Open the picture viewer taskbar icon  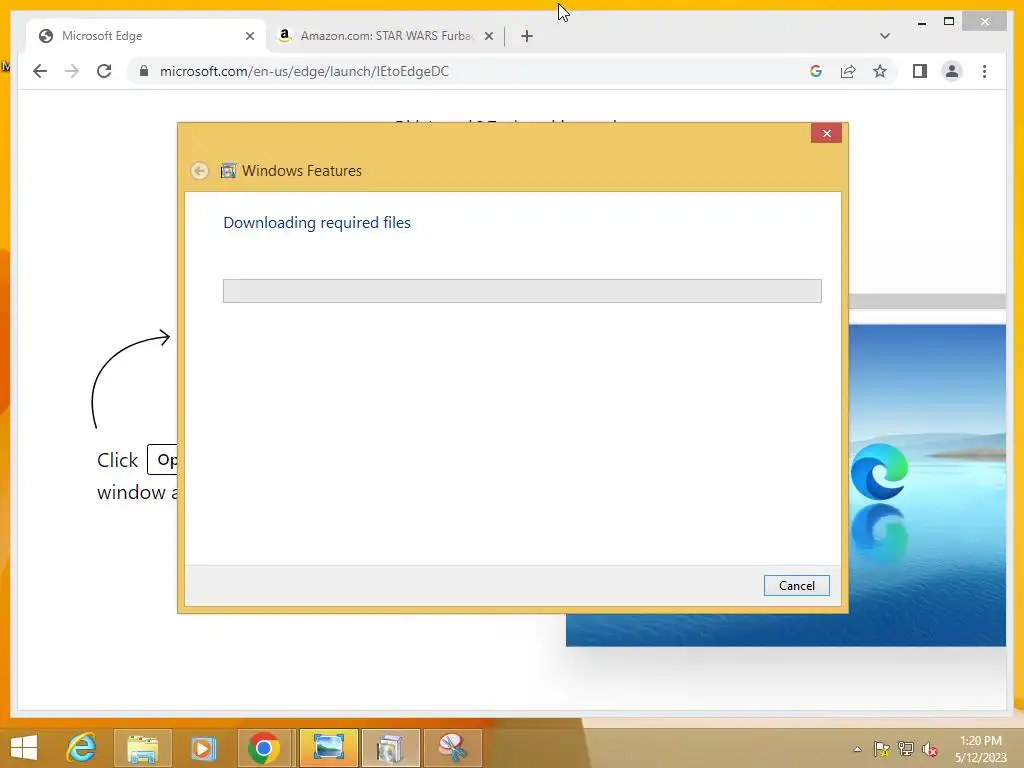point(328,748)
